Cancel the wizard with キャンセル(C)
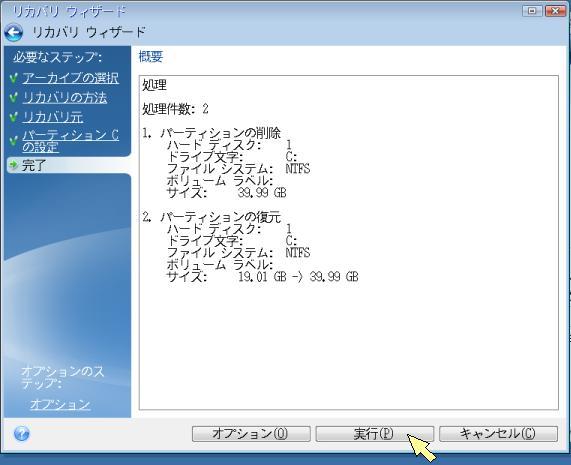Image resolution: width=571 pixels, height=465 pixels. coord(498,434)
